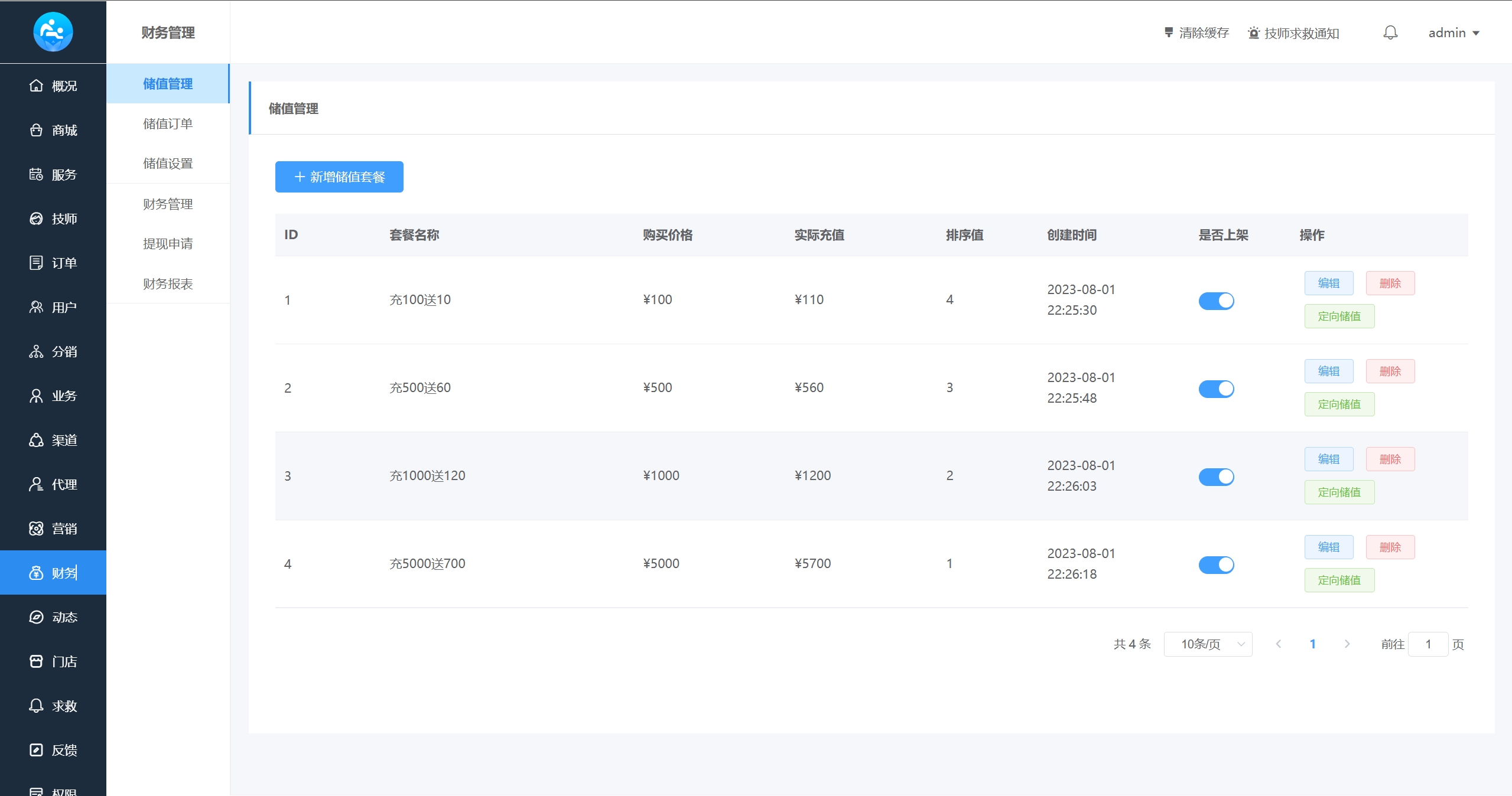Open the 反馈 feedback icon in sidebar
Image resolution: width=1512 pixels, height=796 pixels.
(x=36, y=750)
